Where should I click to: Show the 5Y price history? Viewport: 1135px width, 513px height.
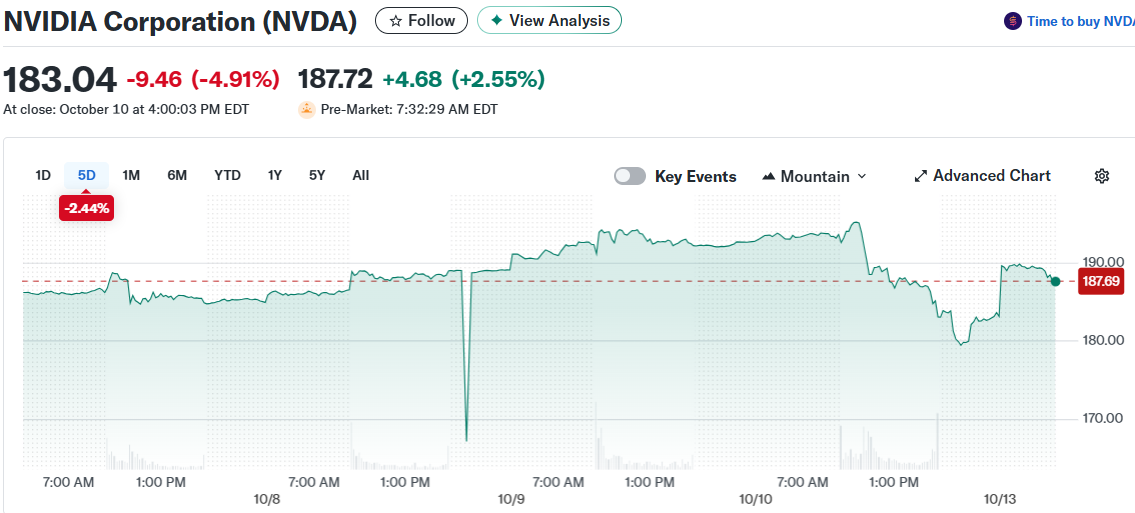tap(317, 175)
